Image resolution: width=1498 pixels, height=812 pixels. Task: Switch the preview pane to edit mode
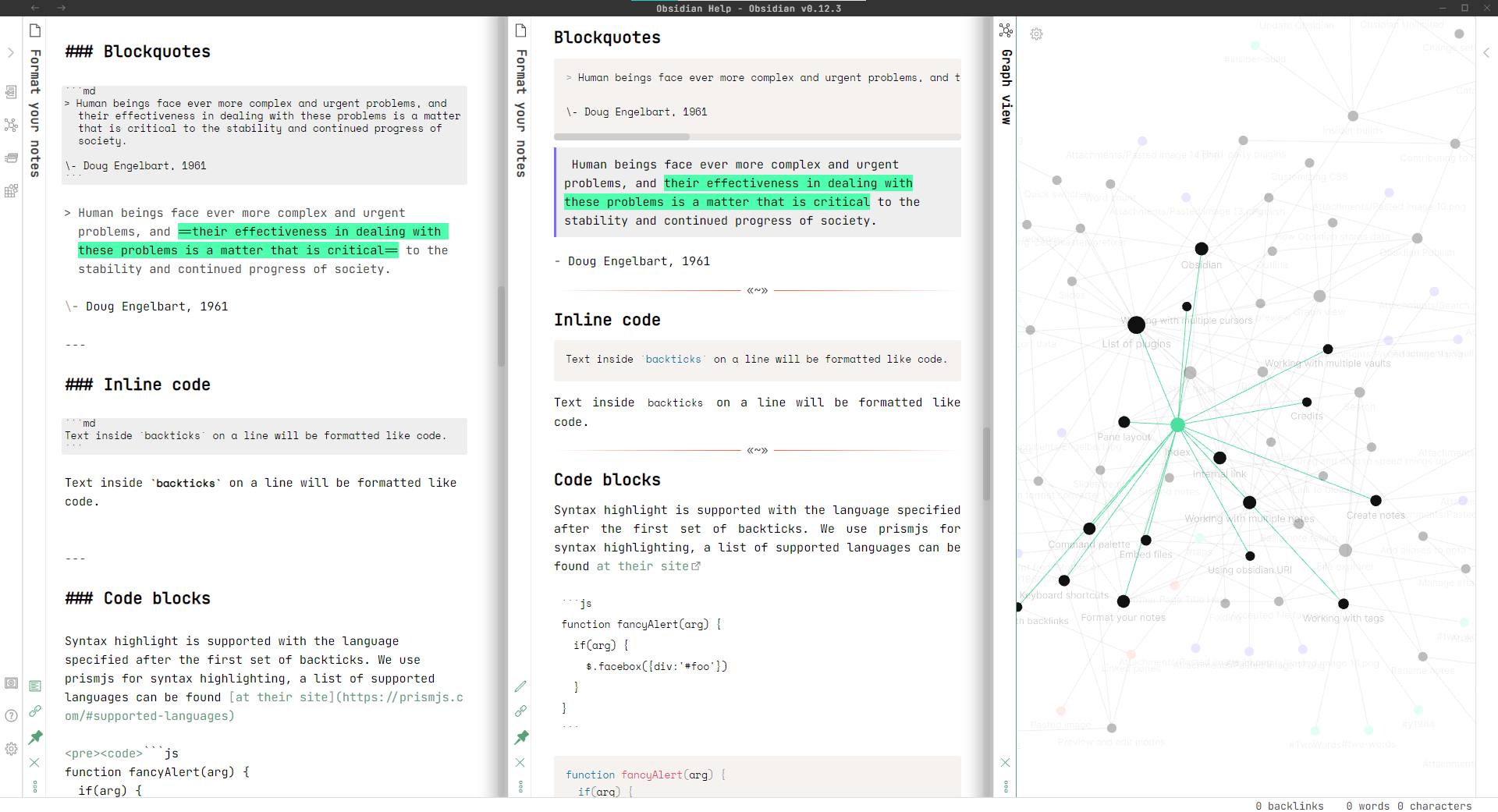521,686
